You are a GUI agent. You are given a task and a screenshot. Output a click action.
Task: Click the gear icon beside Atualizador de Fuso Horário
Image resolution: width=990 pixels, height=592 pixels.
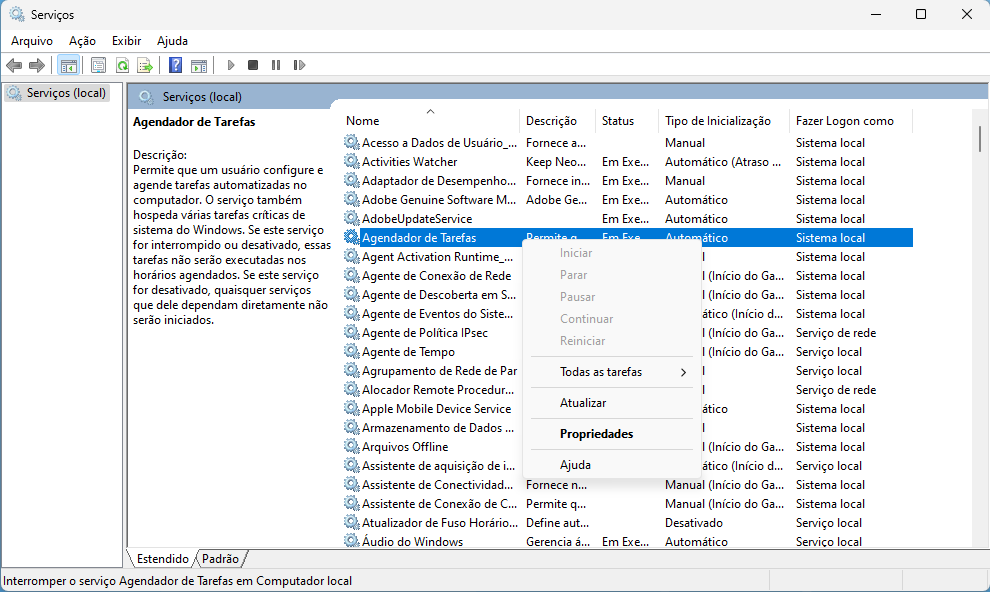tap(352, 523)
